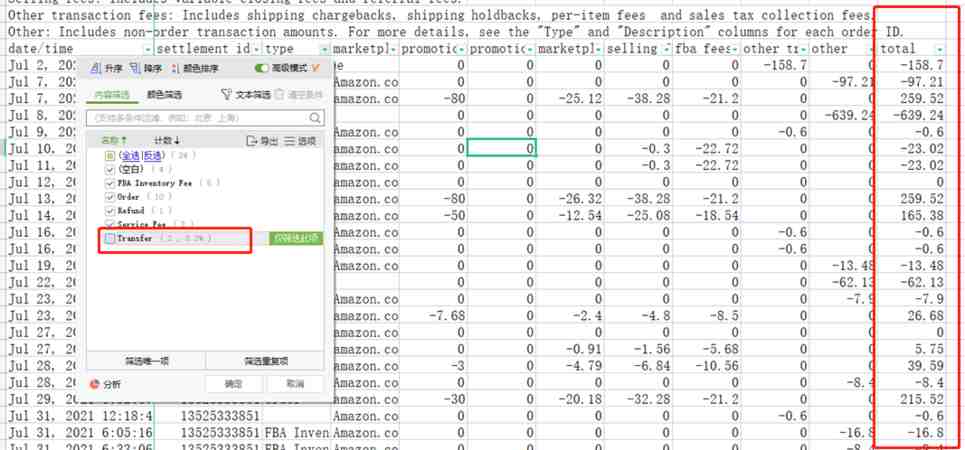Click the search magnifier in filter box
Viewport: 965px width, 450px height.
[315, 118]
